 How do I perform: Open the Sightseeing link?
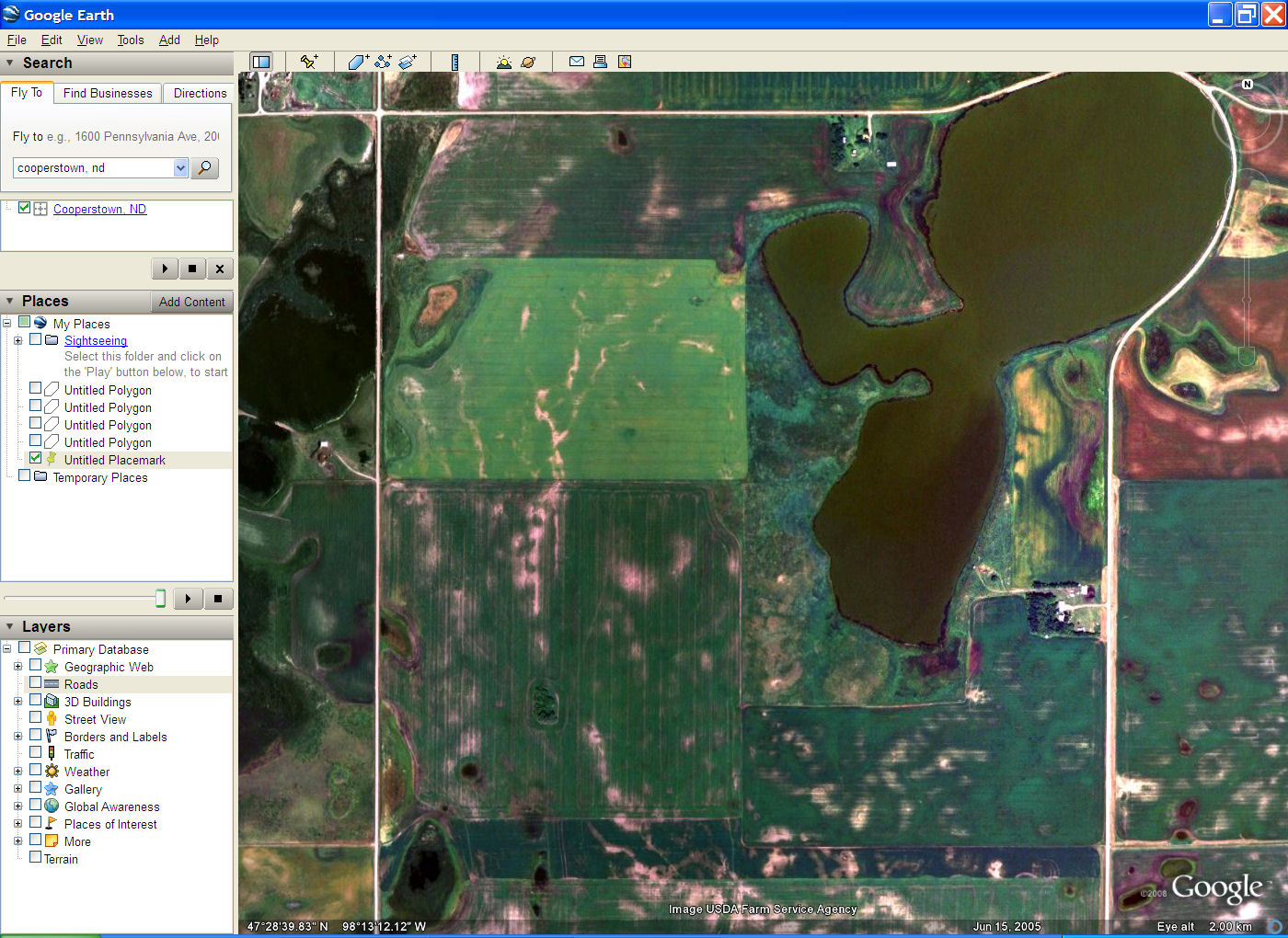96,340
